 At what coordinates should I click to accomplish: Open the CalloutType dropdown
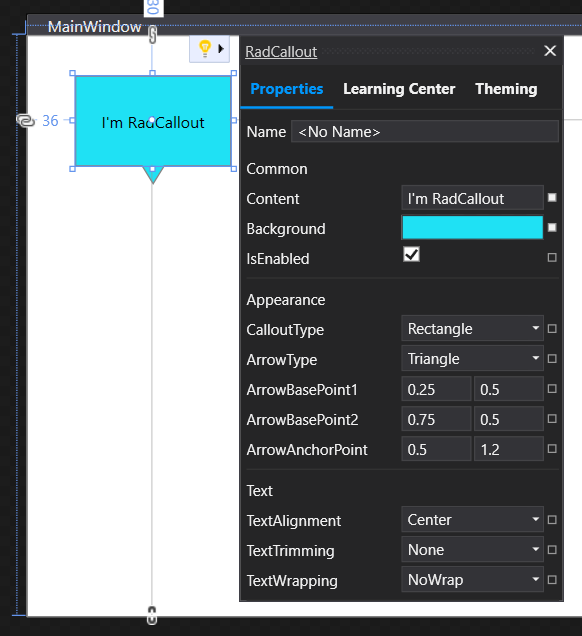click(x=472, y=328)
